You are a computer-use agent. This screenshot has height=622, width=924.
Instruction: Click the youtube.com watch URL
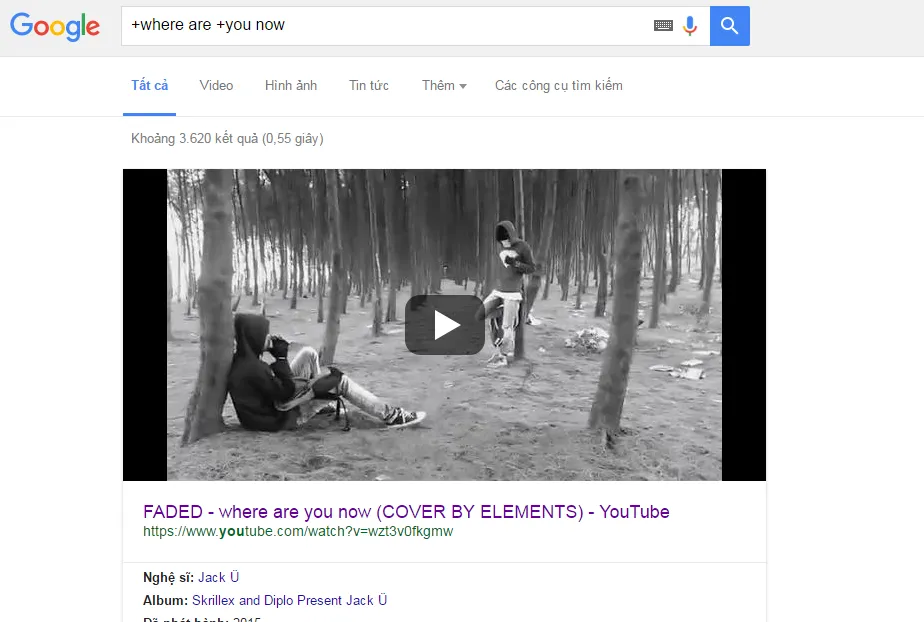click(x=298, y=531)
